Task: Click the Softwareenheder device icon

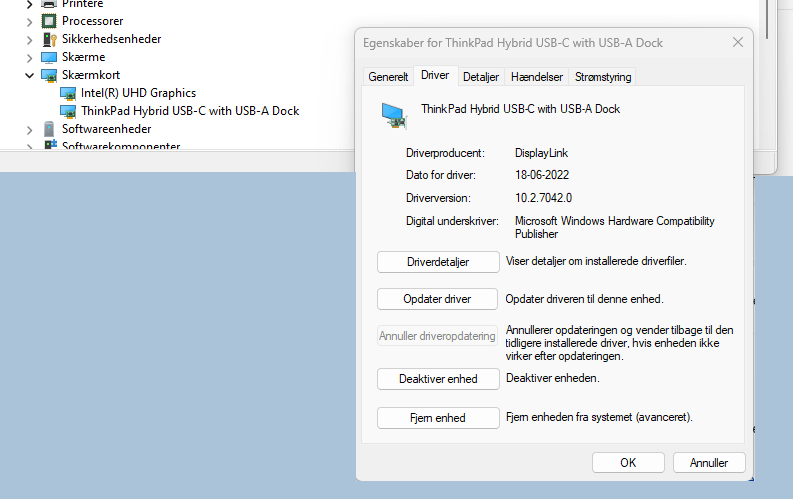Action: pos(49,129)
